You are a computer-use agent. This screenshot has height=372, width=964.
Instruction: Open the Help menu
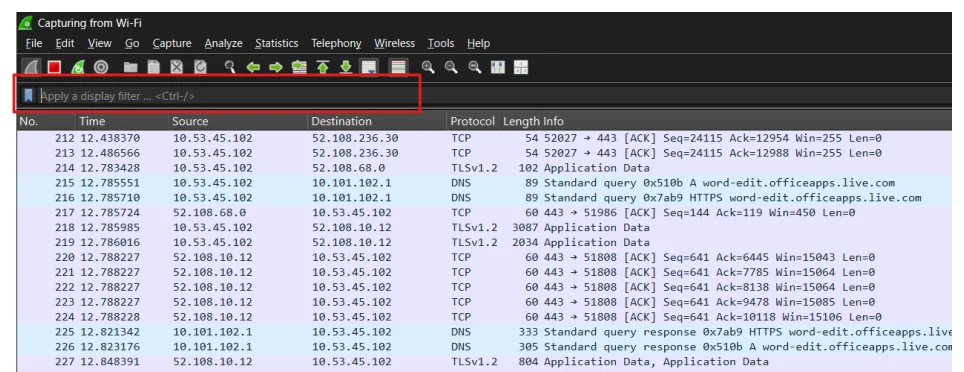(478, 43)
